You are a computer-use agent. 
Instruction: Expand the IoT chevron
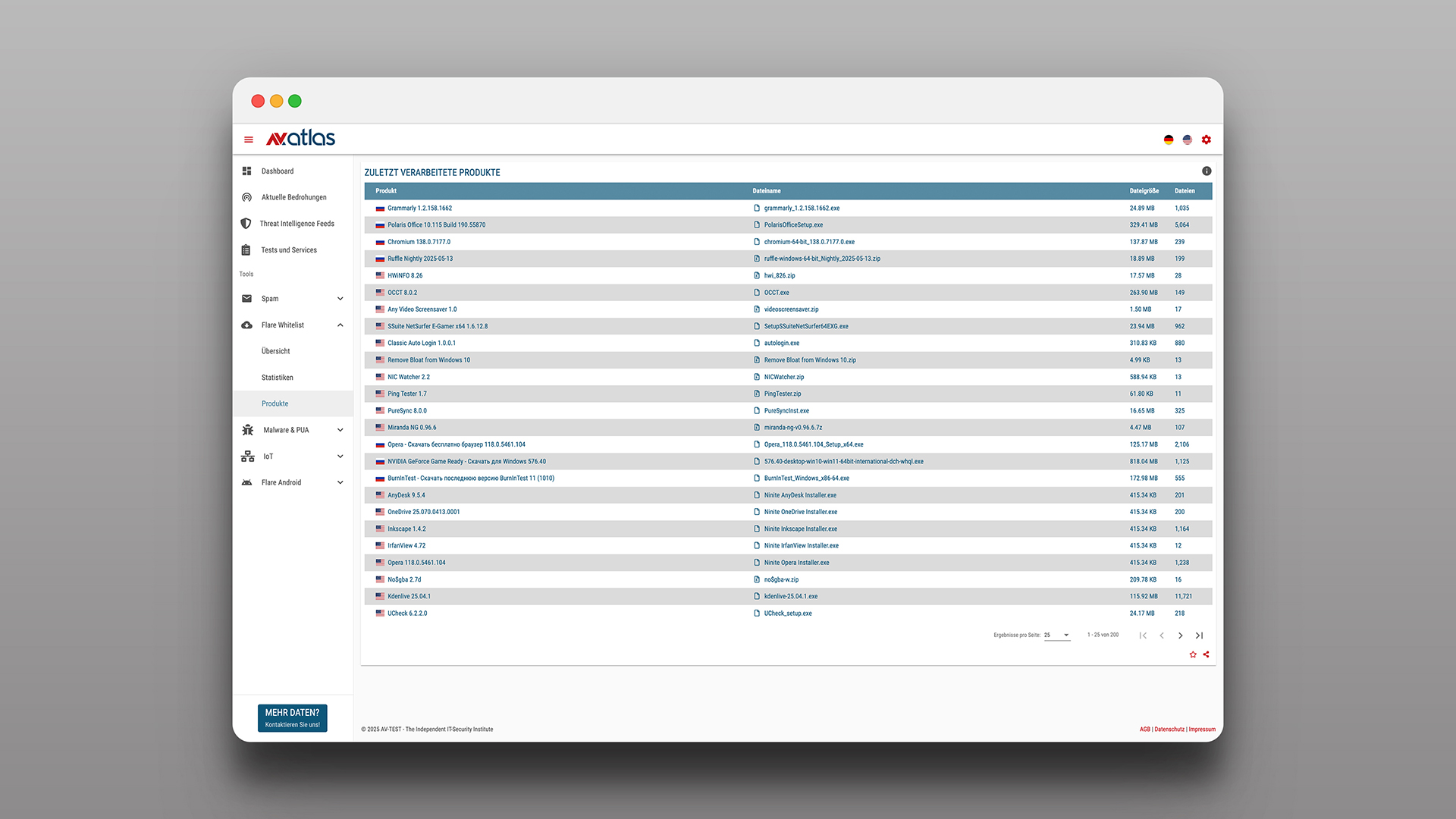340,457
